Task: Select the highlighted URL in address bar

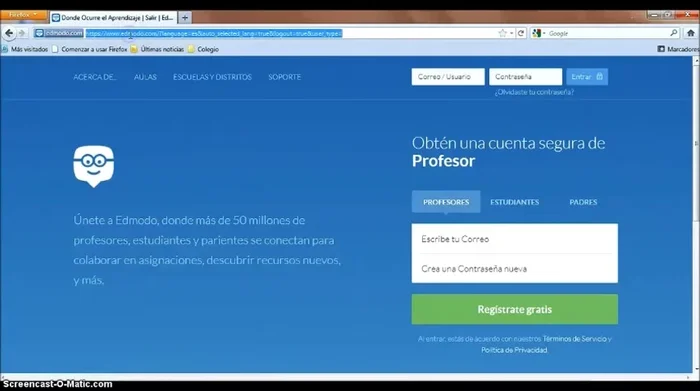Action: 214,33
